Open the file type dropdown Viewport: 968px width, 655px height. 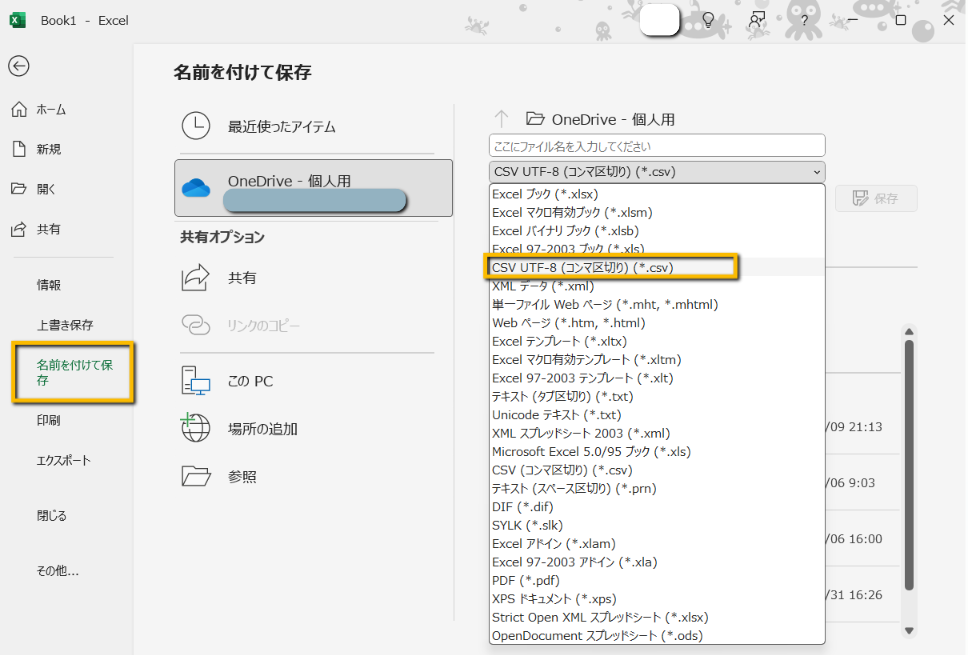pyautogui.click(x=657, y=172)
